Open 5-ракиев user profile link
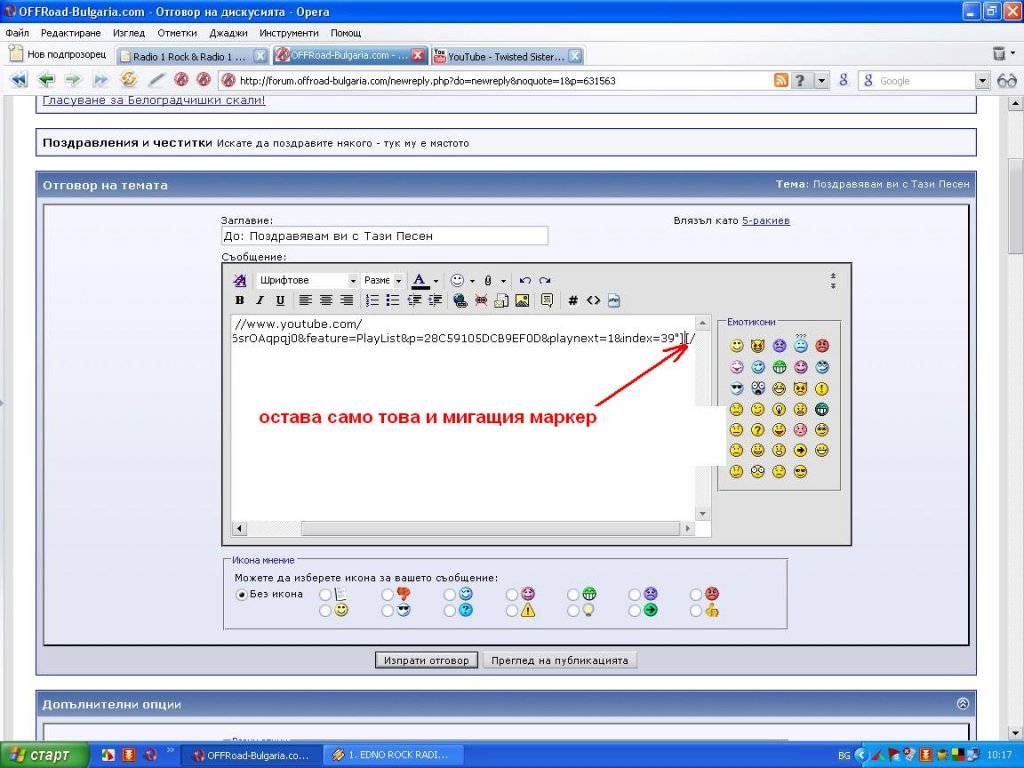The width and height of the screenshot is (1024, 768). tap(766, 221)
